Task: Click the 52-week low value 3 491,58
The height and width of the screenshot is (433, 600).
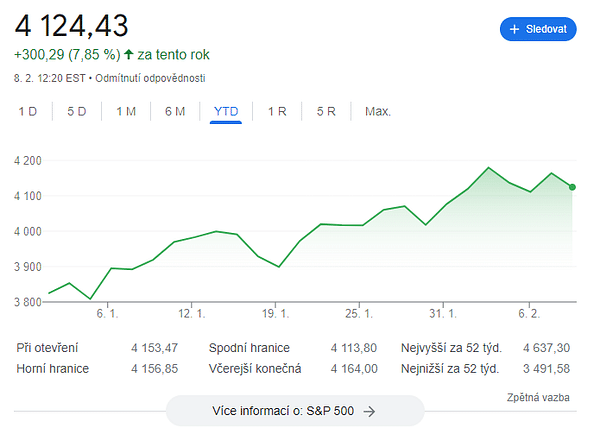Action: click(x=546, y=368)
